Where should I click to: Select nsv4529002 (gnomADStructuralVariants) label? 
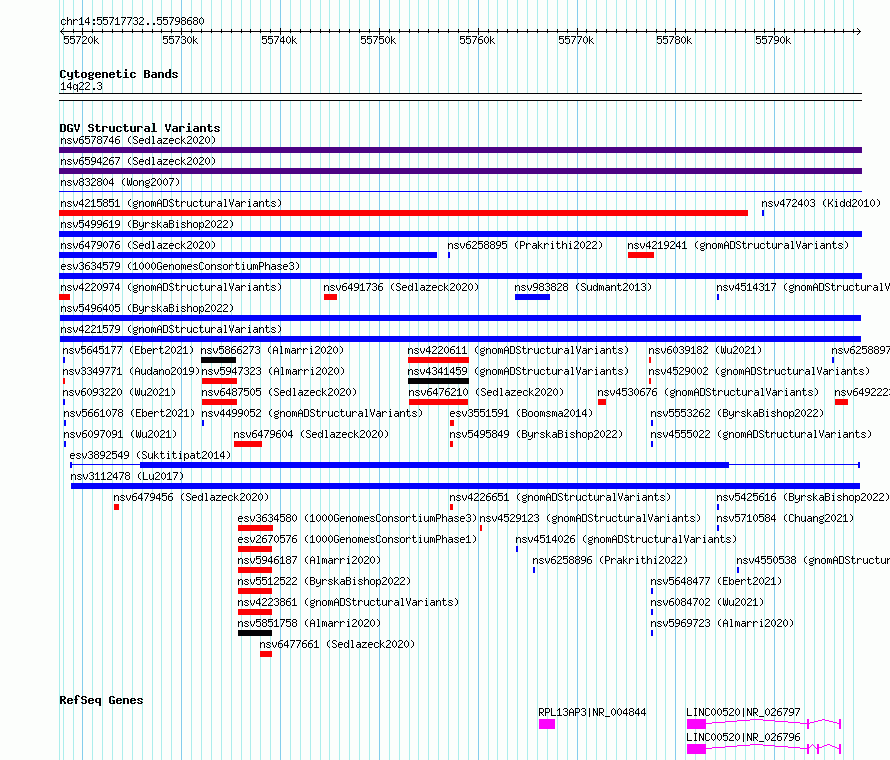point(759,371)
